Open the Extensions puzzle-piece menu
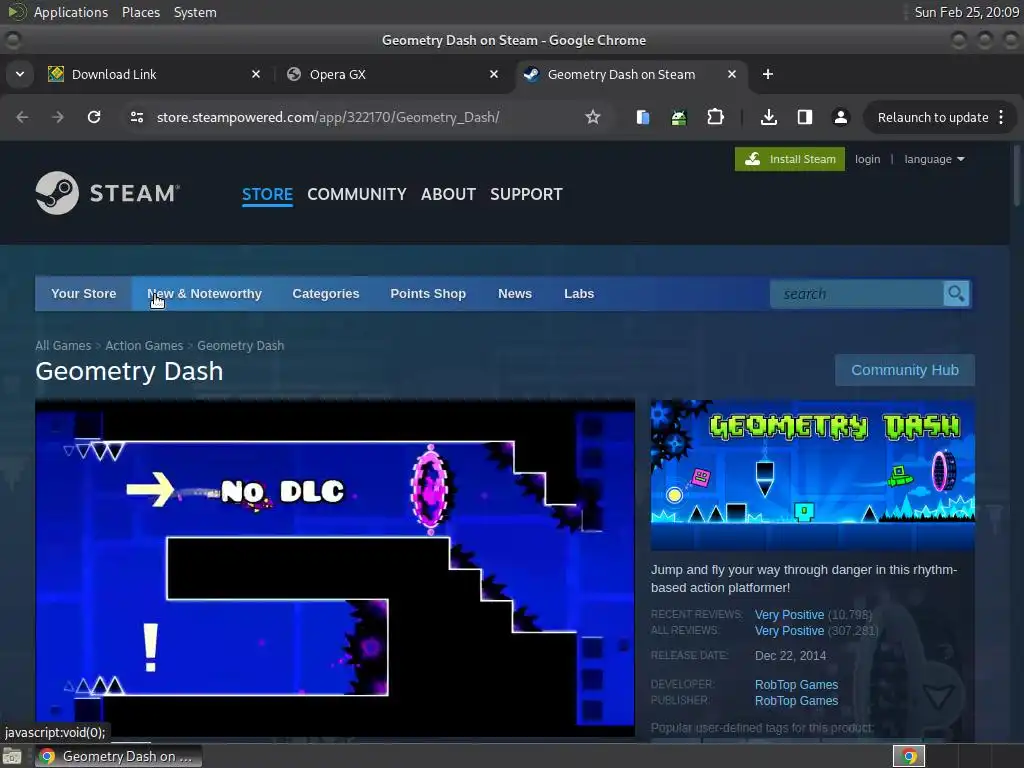 [x=716, y=118]
